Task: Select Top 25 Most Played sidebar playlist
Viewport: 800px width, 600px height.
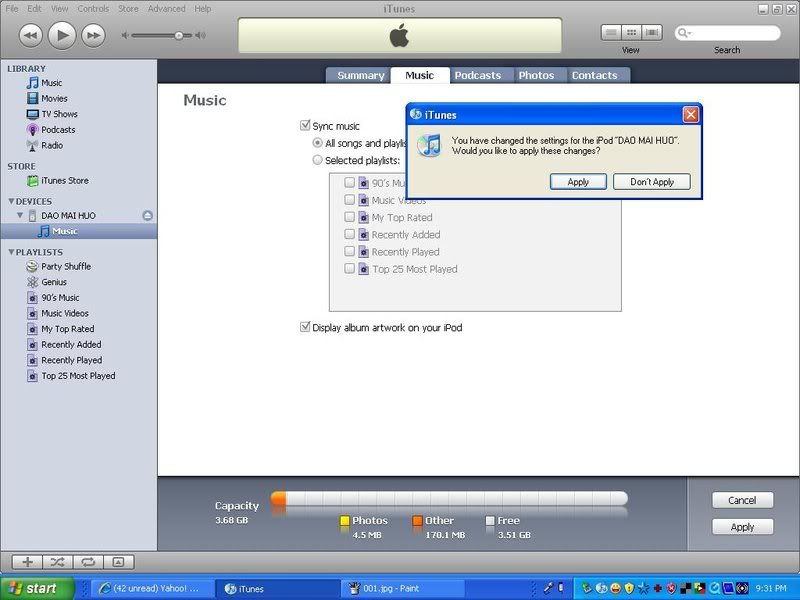Action: pyautogui.click(x=78, y=376)
